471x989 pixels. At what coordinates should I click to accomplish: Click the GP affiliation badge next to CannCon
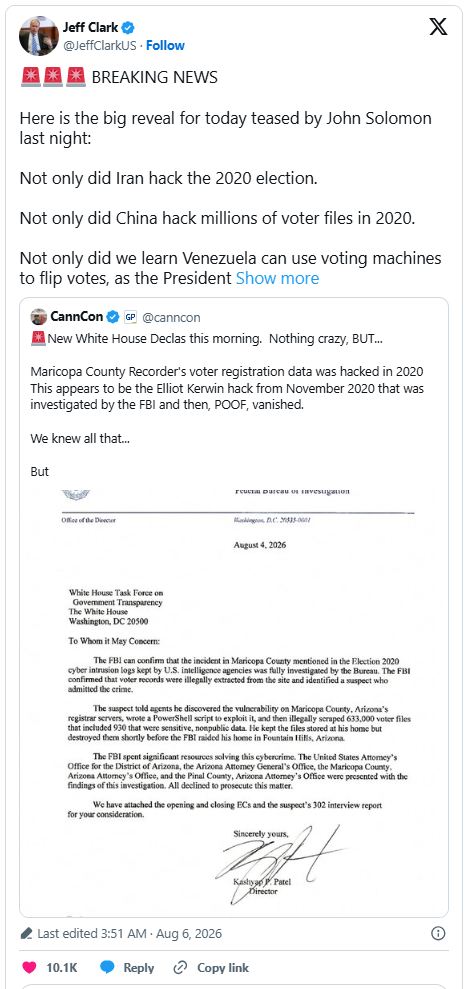[131, 317]
